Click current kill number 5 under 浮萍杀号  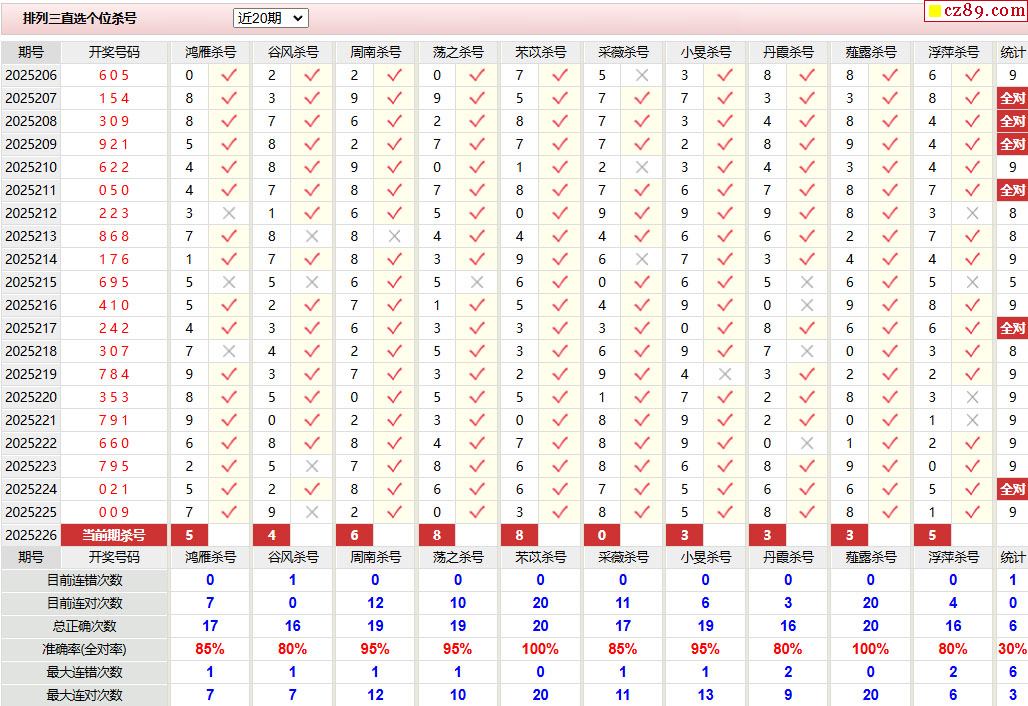coord(933,535)
